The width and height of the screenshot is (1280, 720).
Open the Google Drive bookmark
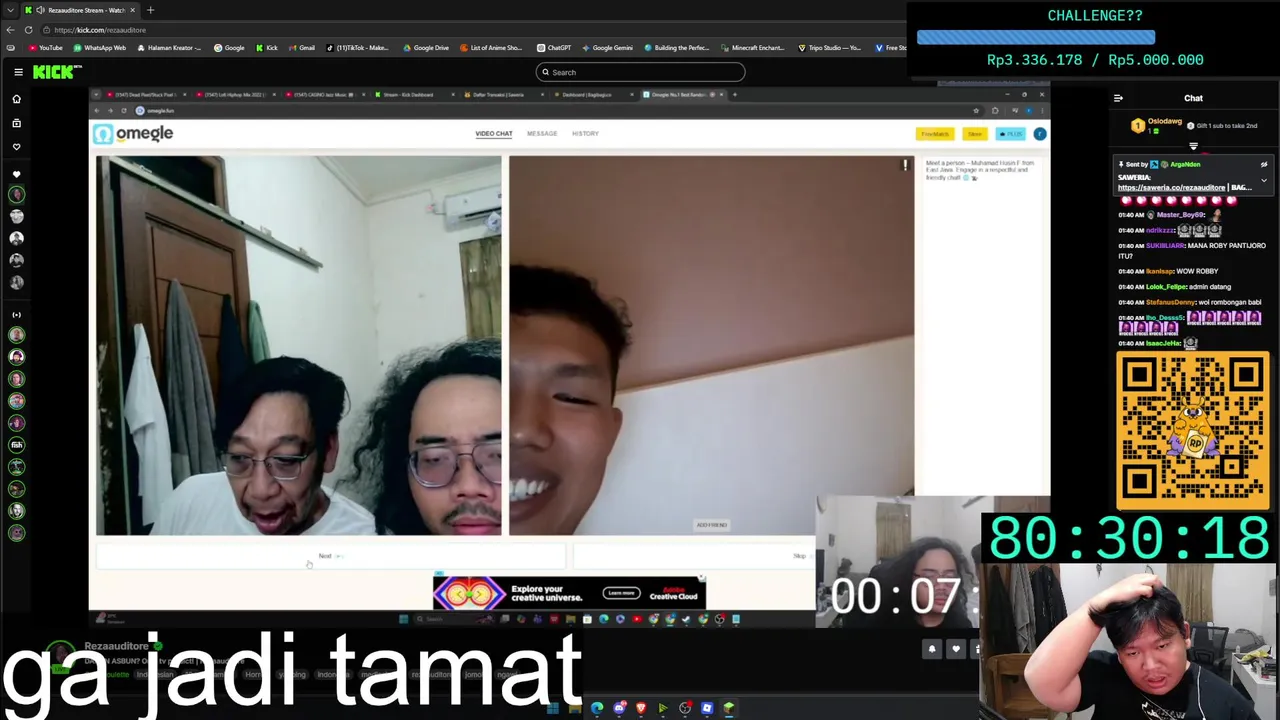pyautogui.click(x=427, y=48)
